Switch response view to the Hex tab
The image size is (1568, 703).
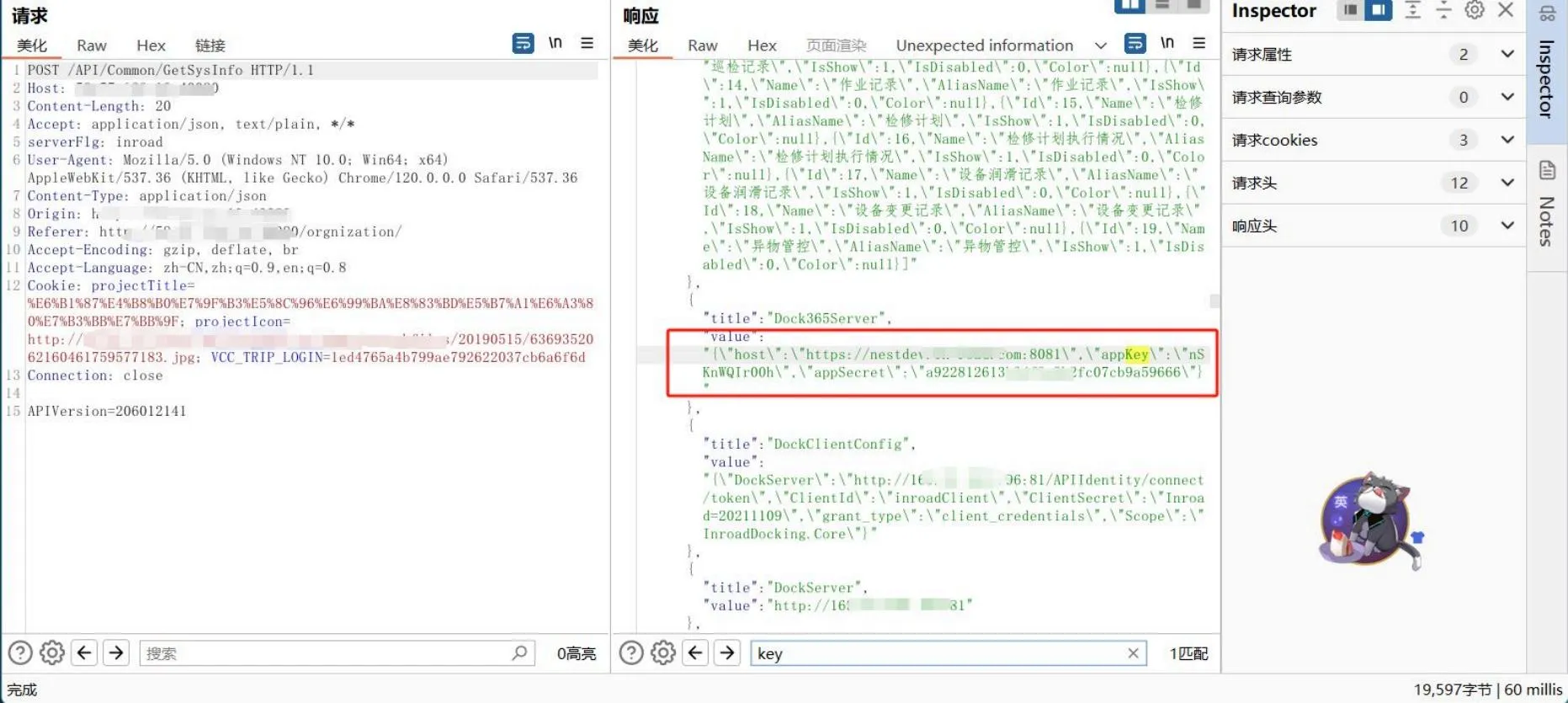(x=762, y=45)
